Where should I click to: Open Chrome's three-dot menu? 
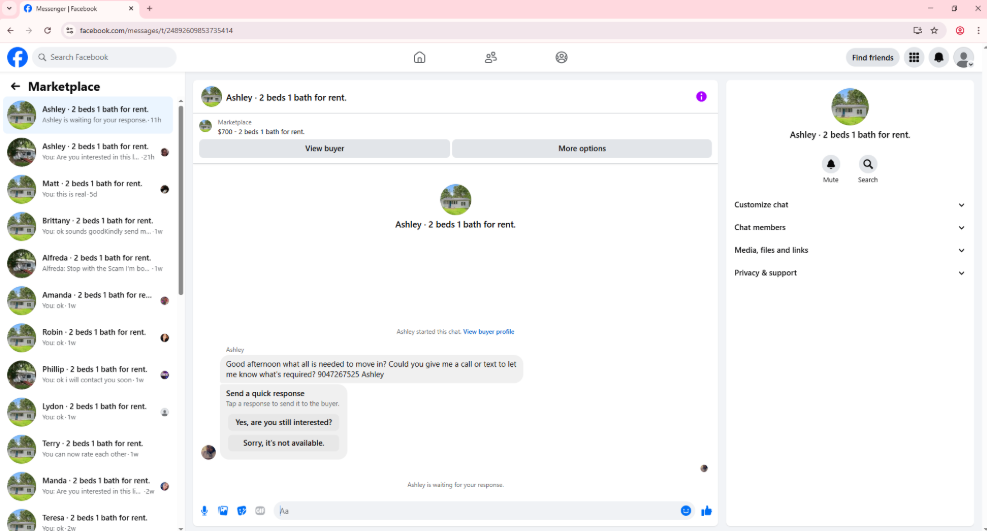click(x=978, y=30)
